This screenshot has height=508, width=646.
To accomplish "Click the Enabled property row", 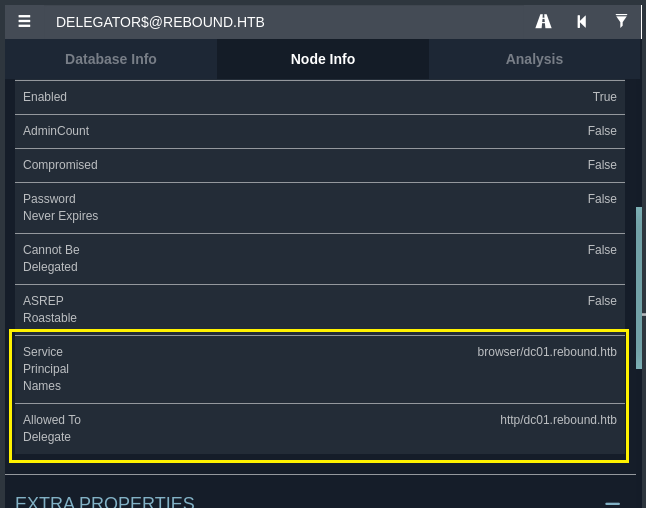I will pyautogui.click(x=320, y=97).
